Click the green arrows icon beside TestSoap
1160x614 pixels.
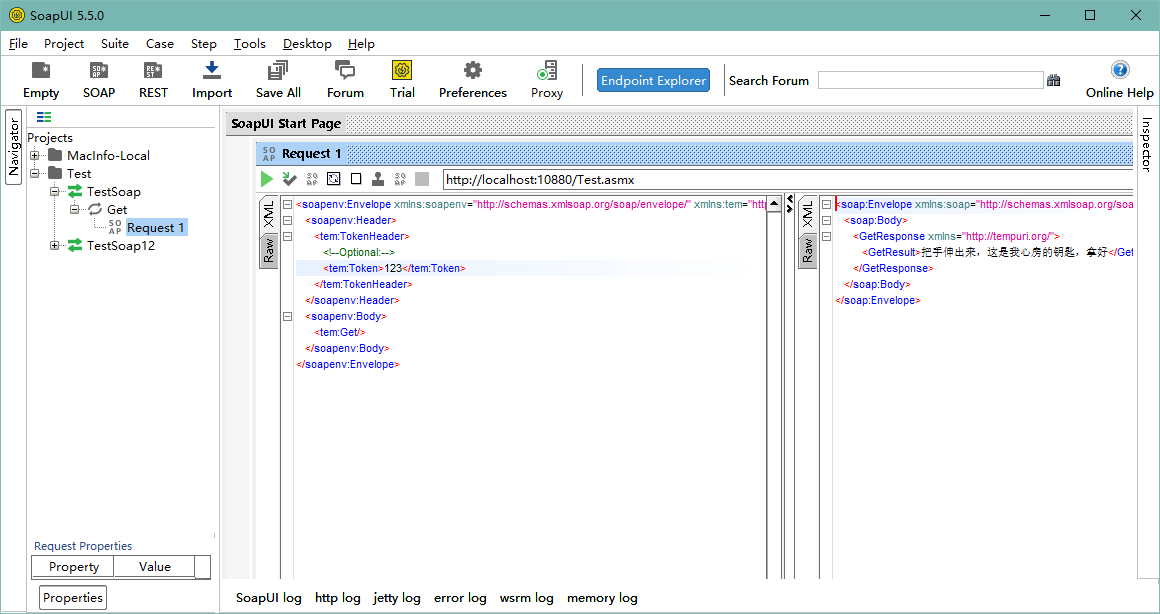75,192
